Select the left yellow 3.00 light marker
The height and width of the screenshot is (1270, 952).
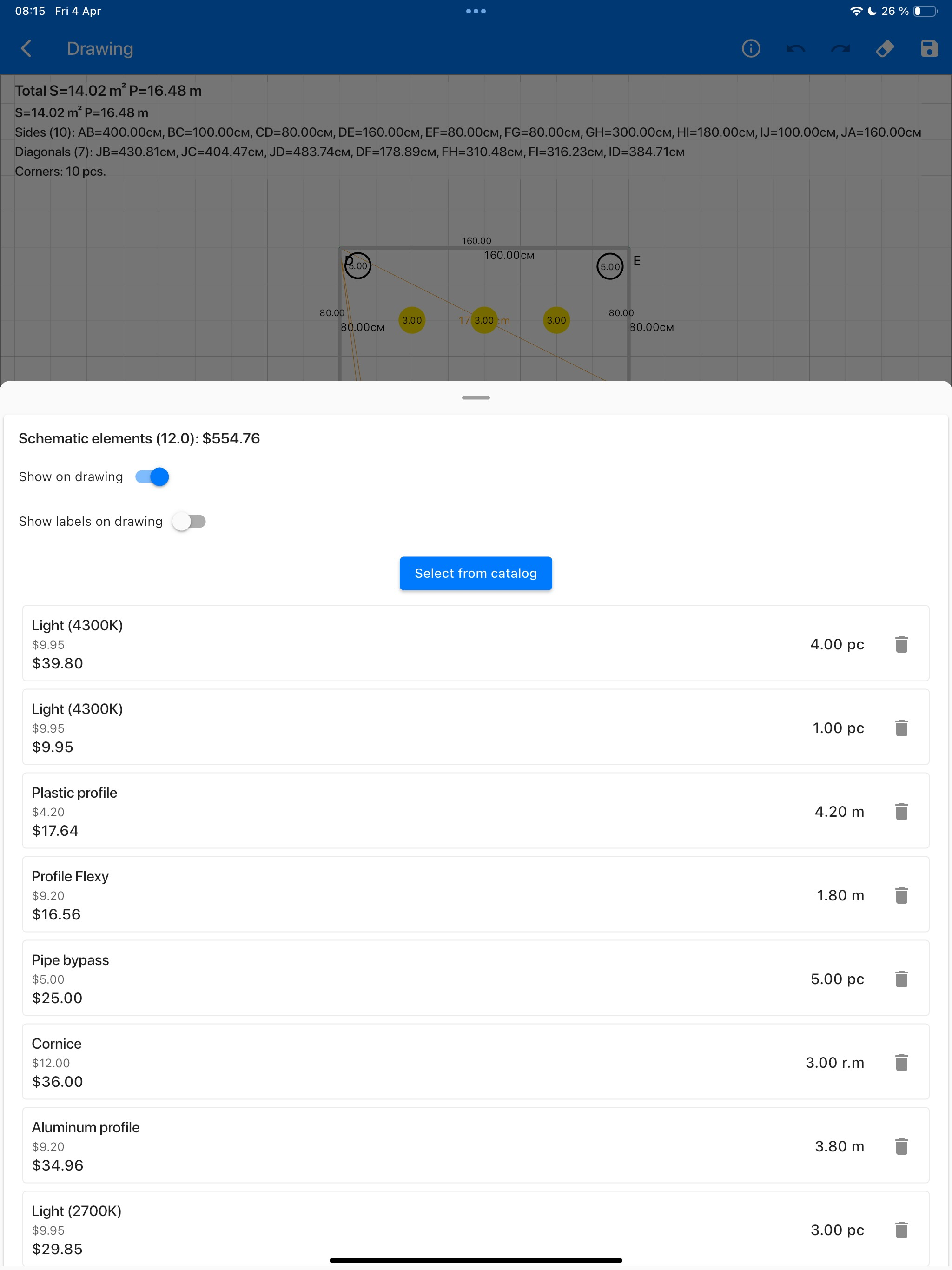412,320
